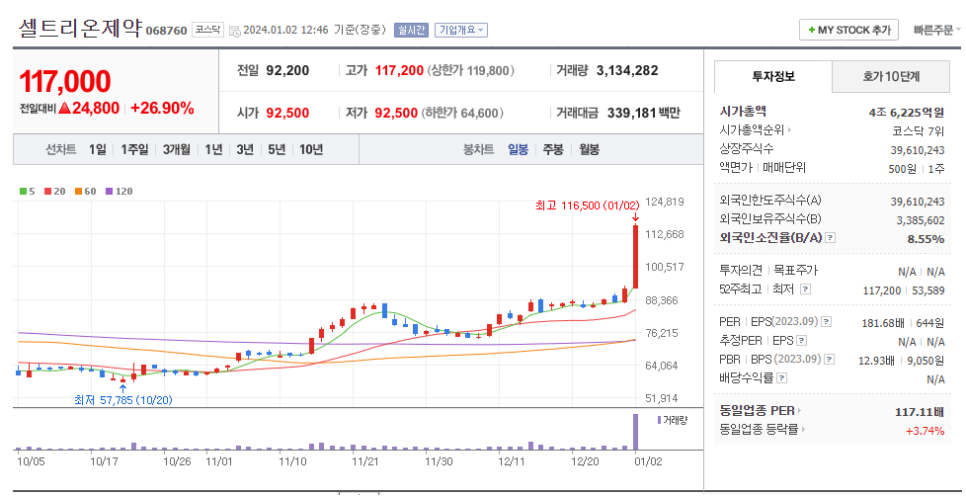
Task: Open the 빠른주문 dropdown
Action: coord(936,30)
